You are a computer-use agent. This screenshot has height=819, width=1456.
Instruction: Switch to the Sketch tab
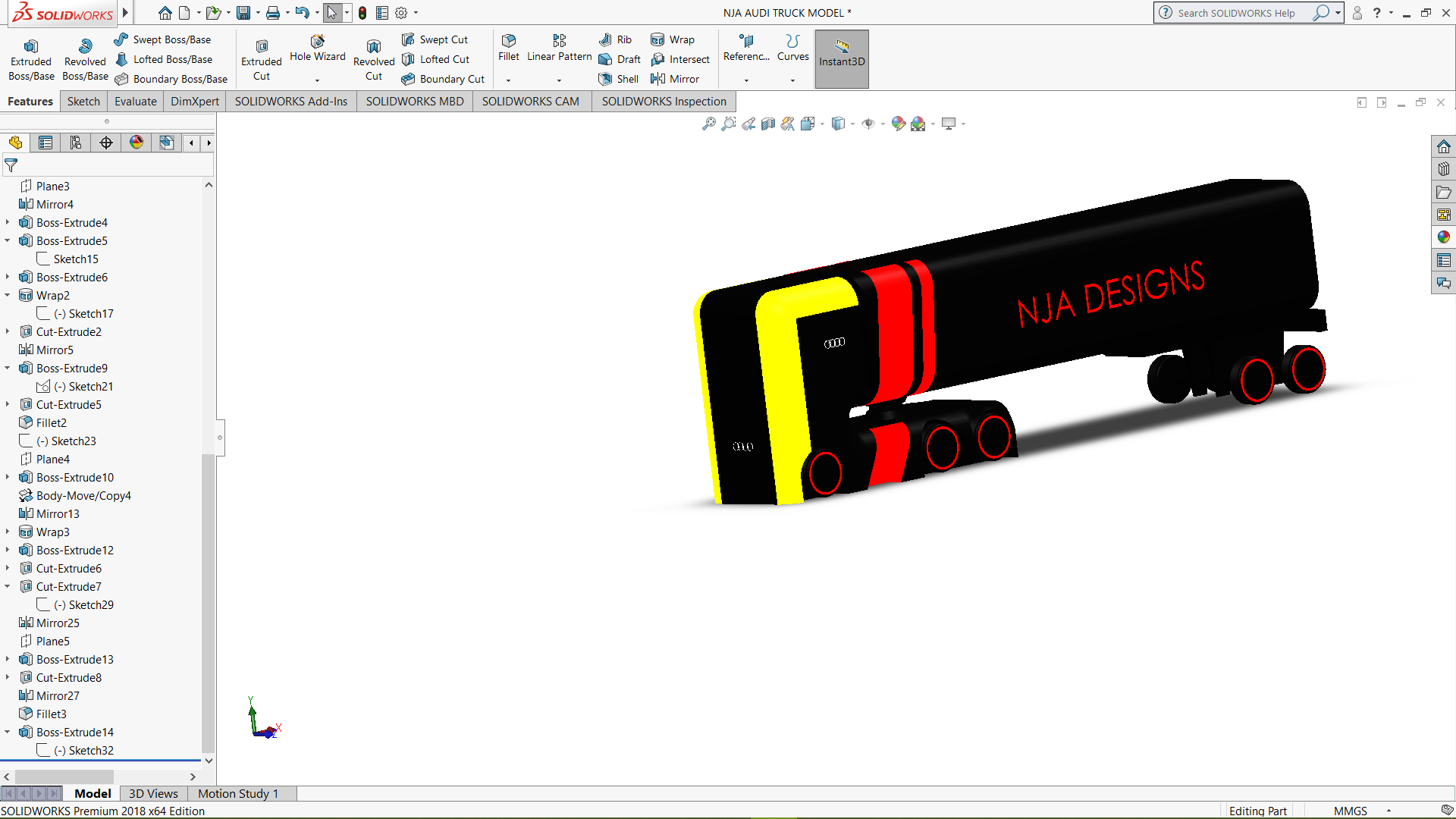(83, 102)
